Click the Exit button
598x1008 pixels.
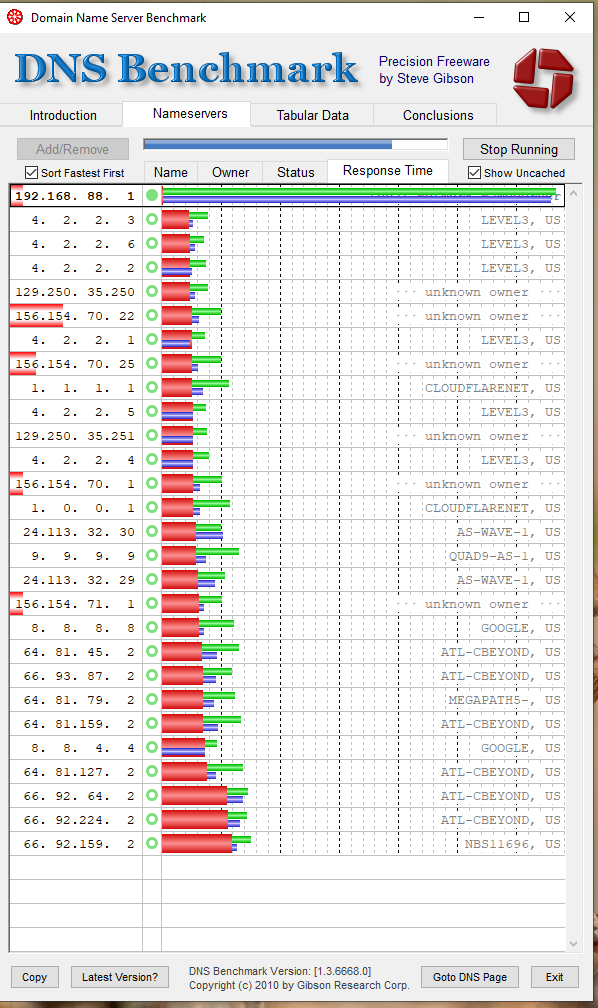555,977
